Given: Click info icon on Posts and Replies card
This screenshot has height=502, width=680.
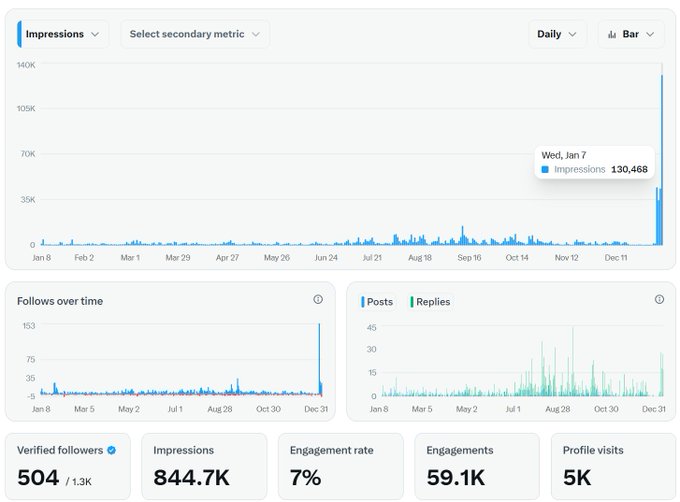Looking at the screenshot, I should (659, 299).
